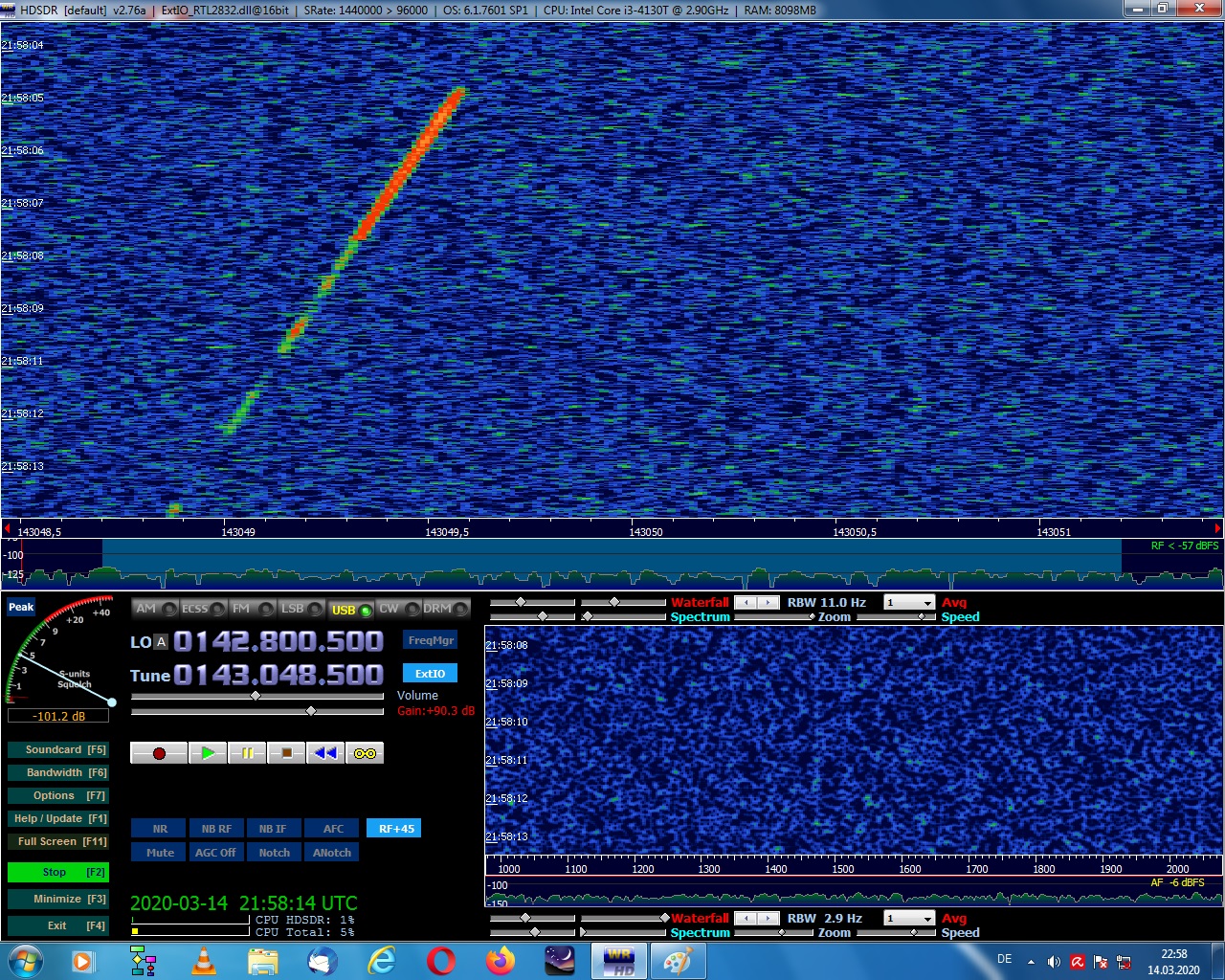The width and height of the screenshot is (1225, 980).
Task: Select FM demodulation mode
Action: [253, 609]
